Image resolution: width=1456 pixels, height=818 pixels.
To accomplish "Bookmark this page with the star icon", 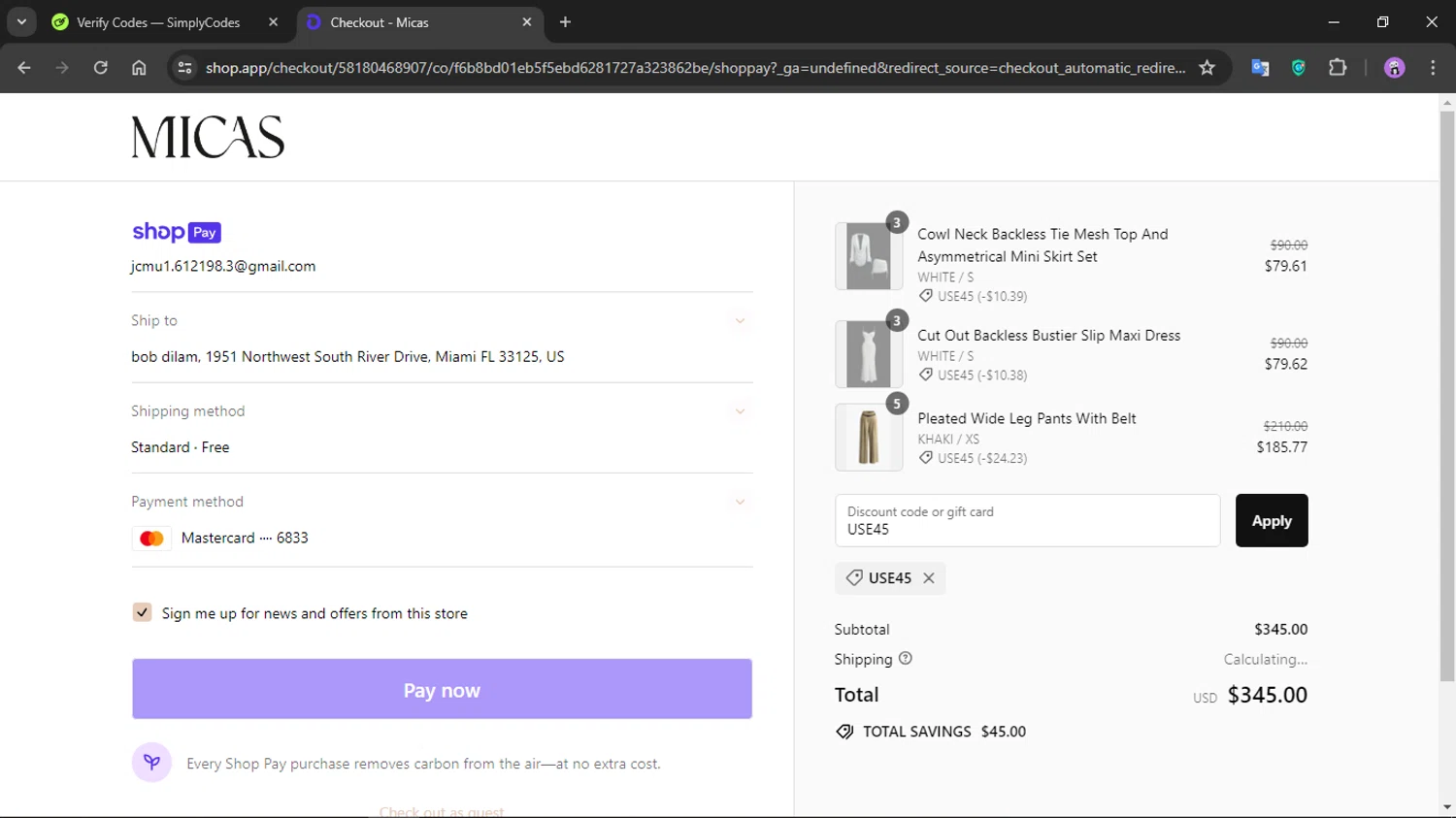I will (x=1207, y=68).
